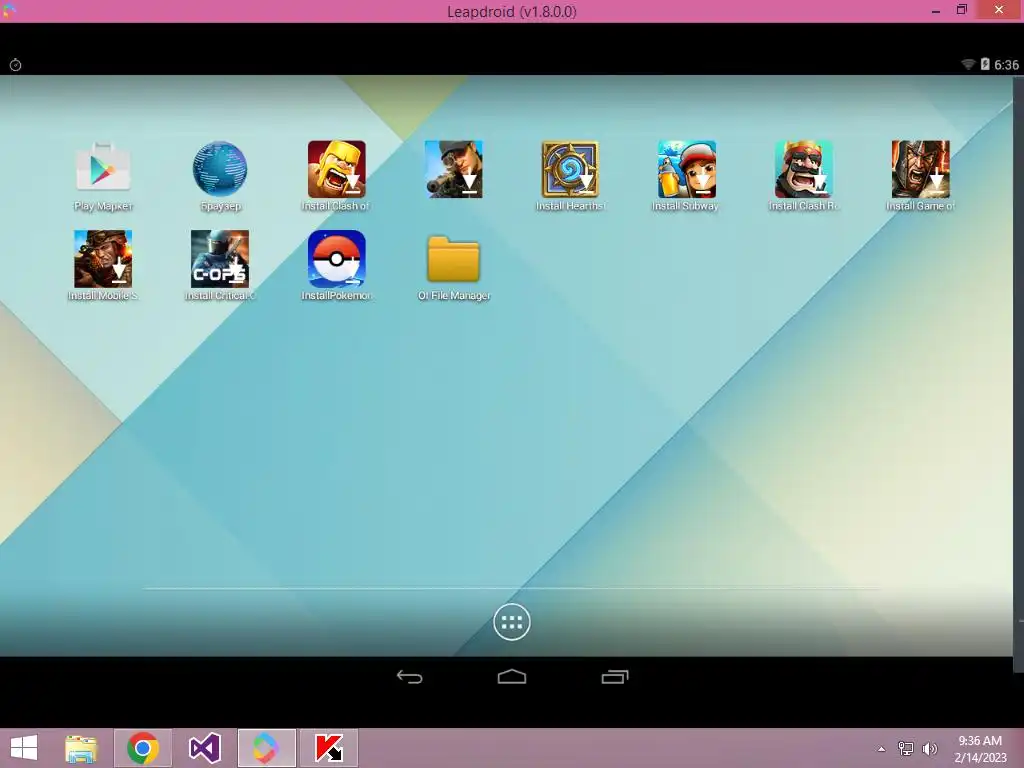This screenshot has height=768, width=1024.
Task: Click the timer icon in status bar
Action: click(x=16, y=65)
